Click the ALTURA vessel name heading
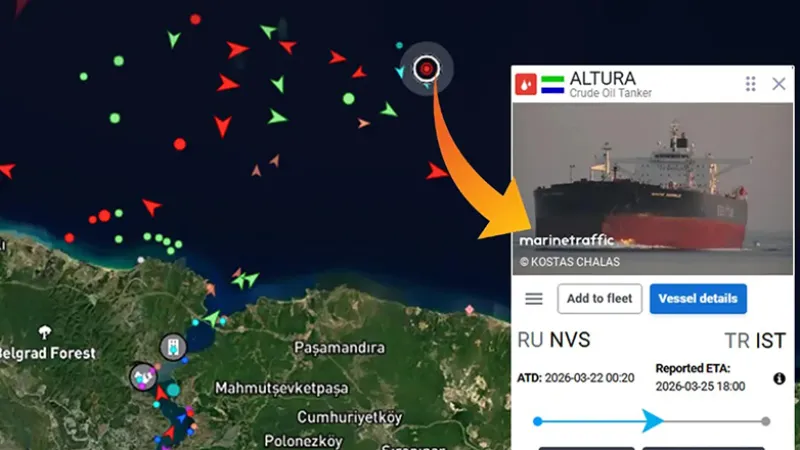Viewport: 800px width, 450px height. tap(603, 79)
